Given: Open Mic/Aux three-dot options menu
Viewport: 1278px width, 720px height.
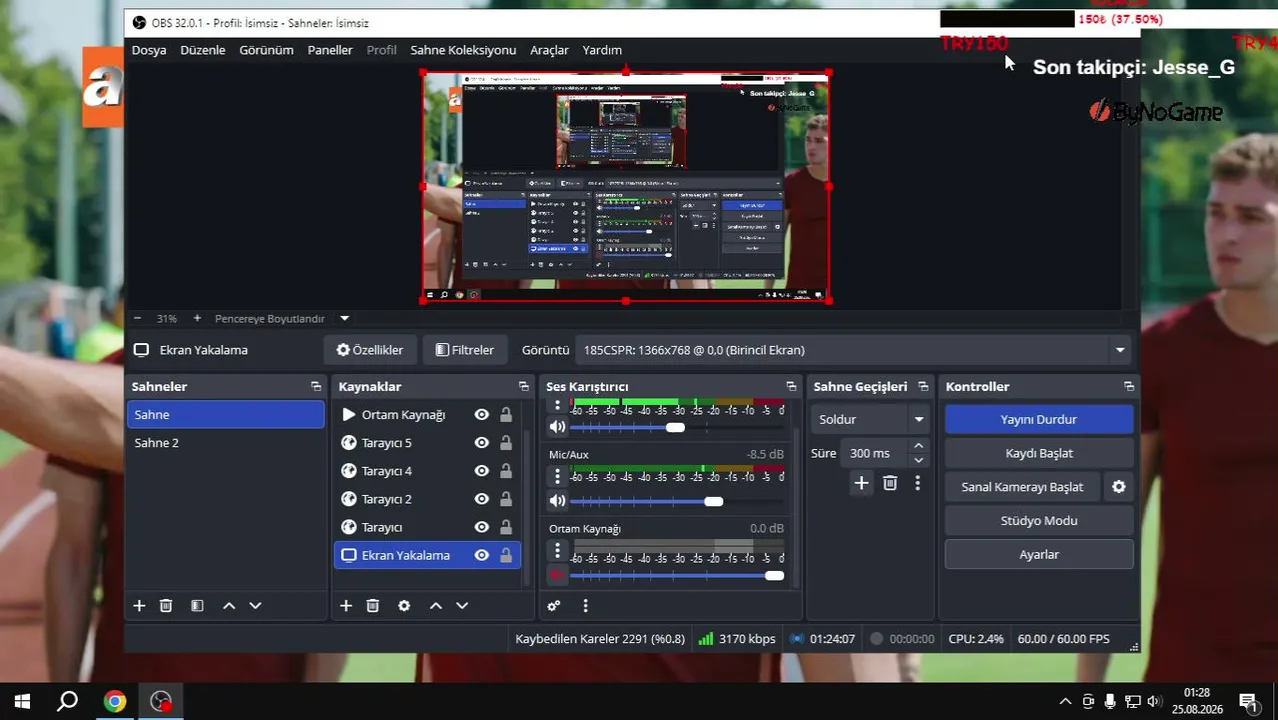Looking at the screenshot, I should (558, 476).
